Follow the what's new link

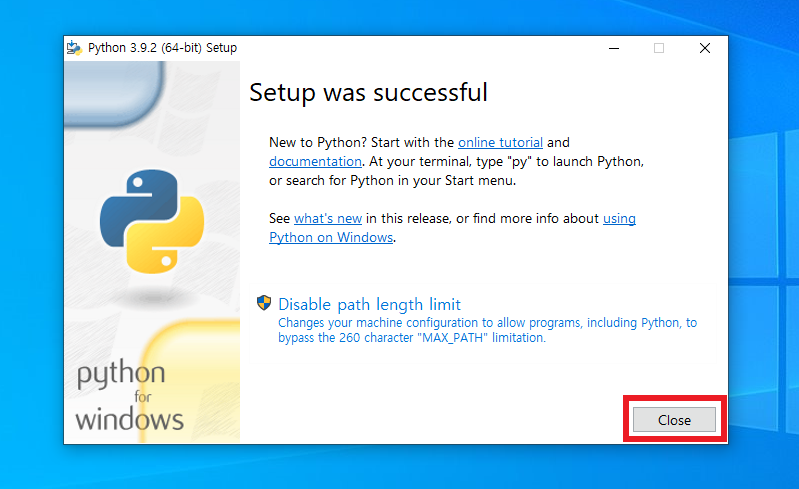point(328,219)
